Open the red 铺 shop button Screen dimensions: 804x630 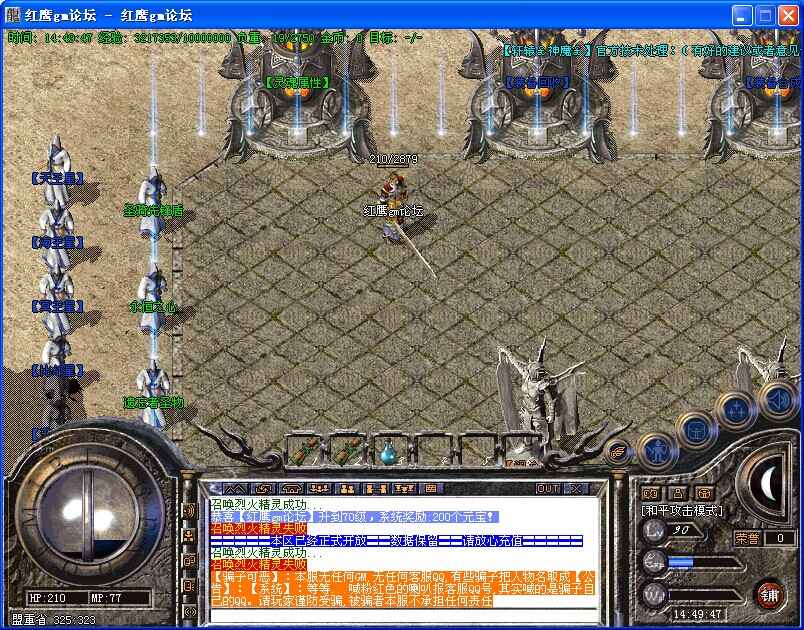click(770, 595)
